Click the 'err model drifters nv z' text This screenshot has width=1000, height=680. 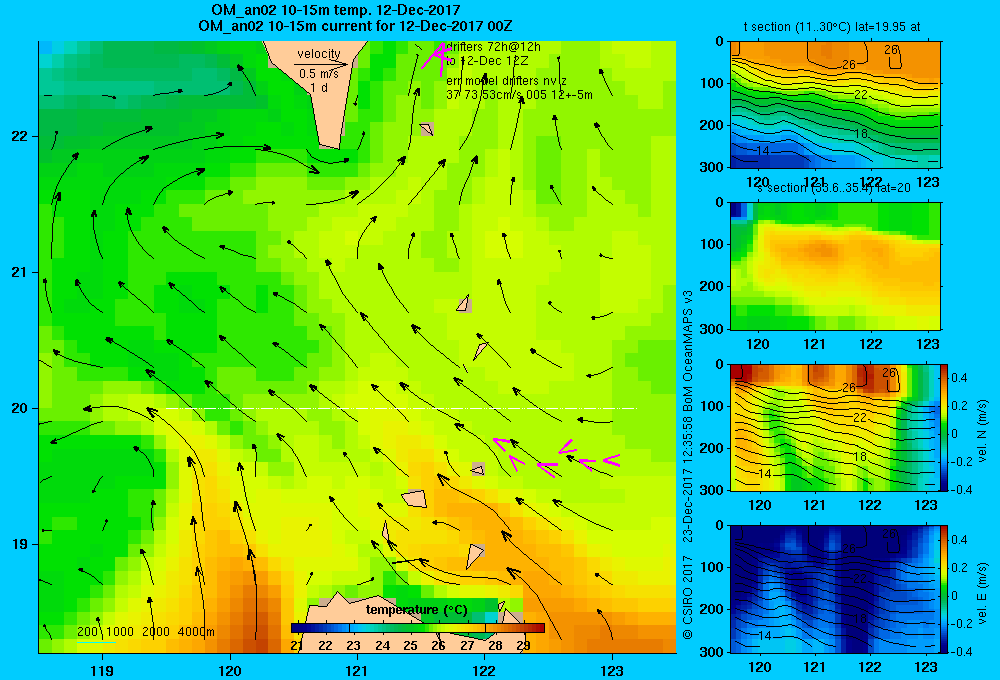506,81
